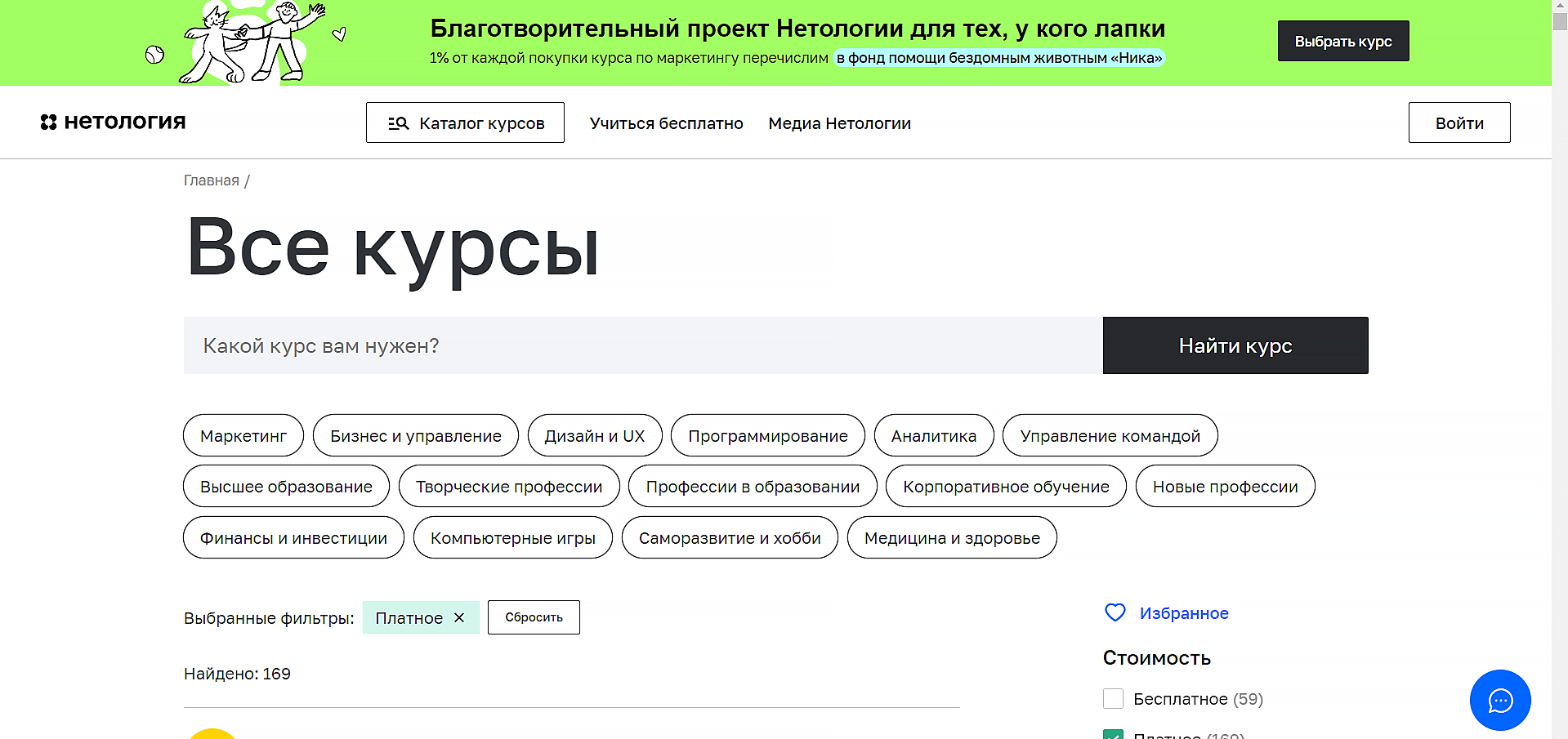Choose the Программирование category
The image size is (1568, 739).
point(768,435)
